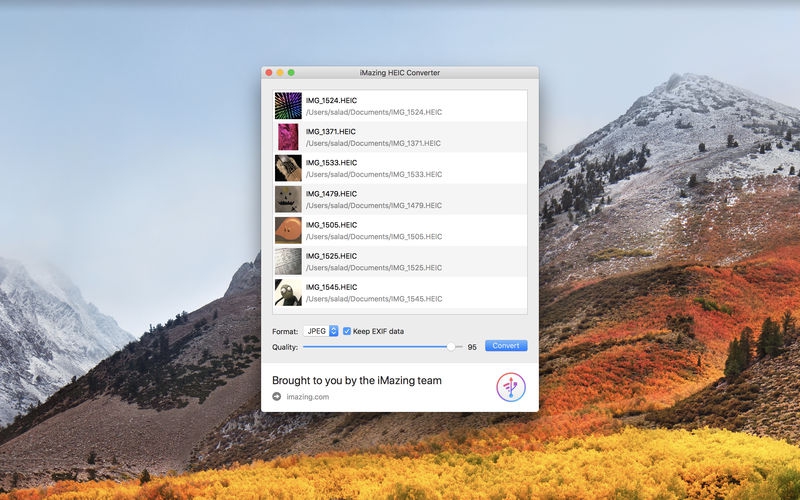The image size is (800, 500).
Task: Click the 'Brought to you by the iMazing team' text
Action: click(x=357, y=380)
